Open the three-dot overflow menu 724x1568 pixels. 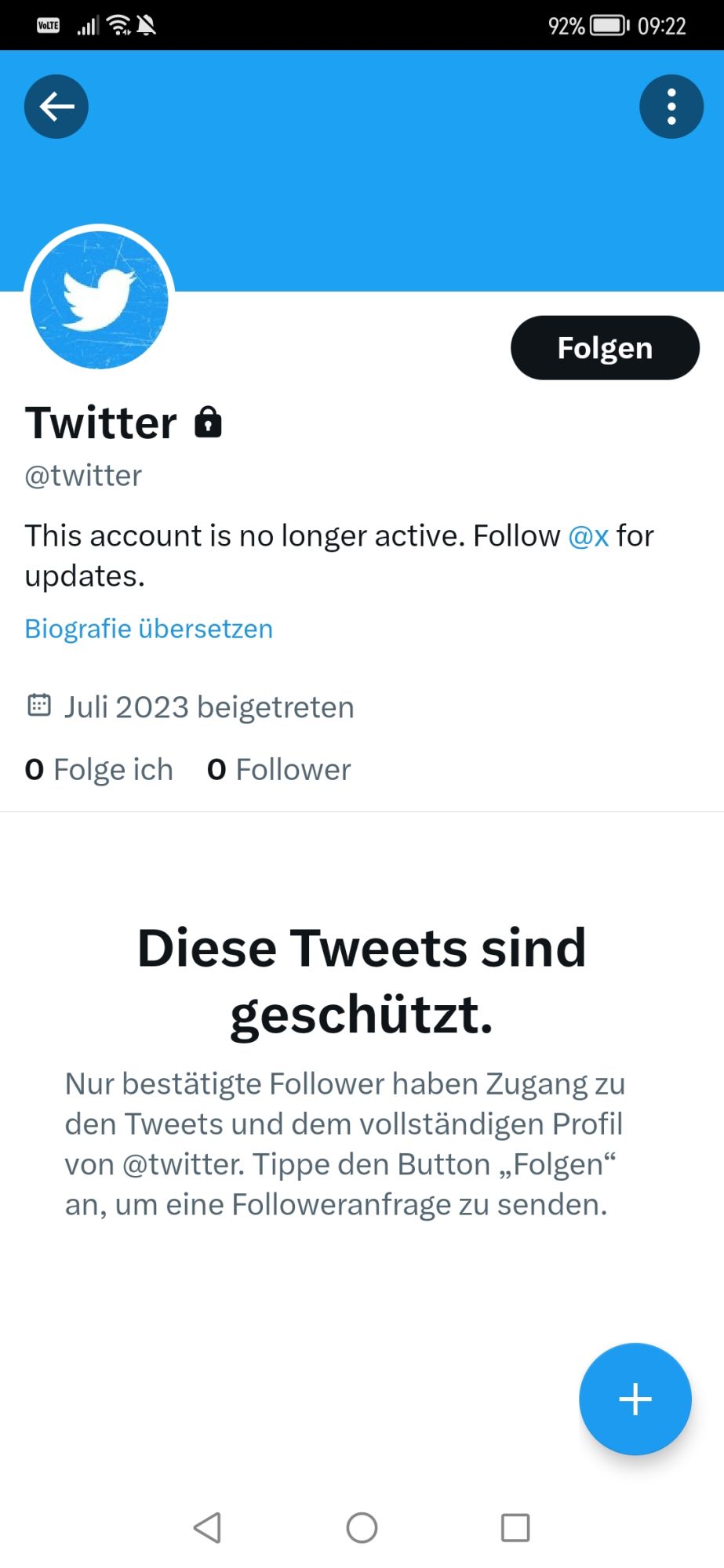tap(671, 107)
